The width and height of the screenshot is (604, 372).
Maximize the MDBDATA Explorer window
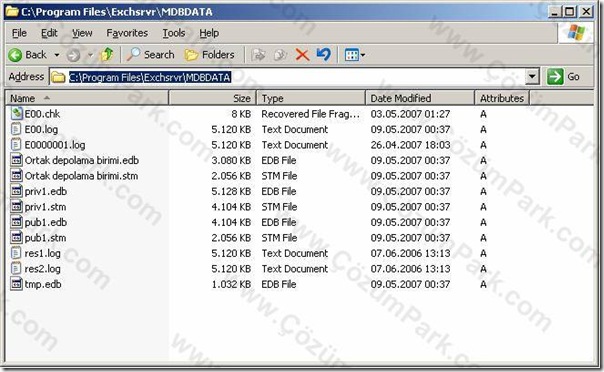(x=569, y=12)
